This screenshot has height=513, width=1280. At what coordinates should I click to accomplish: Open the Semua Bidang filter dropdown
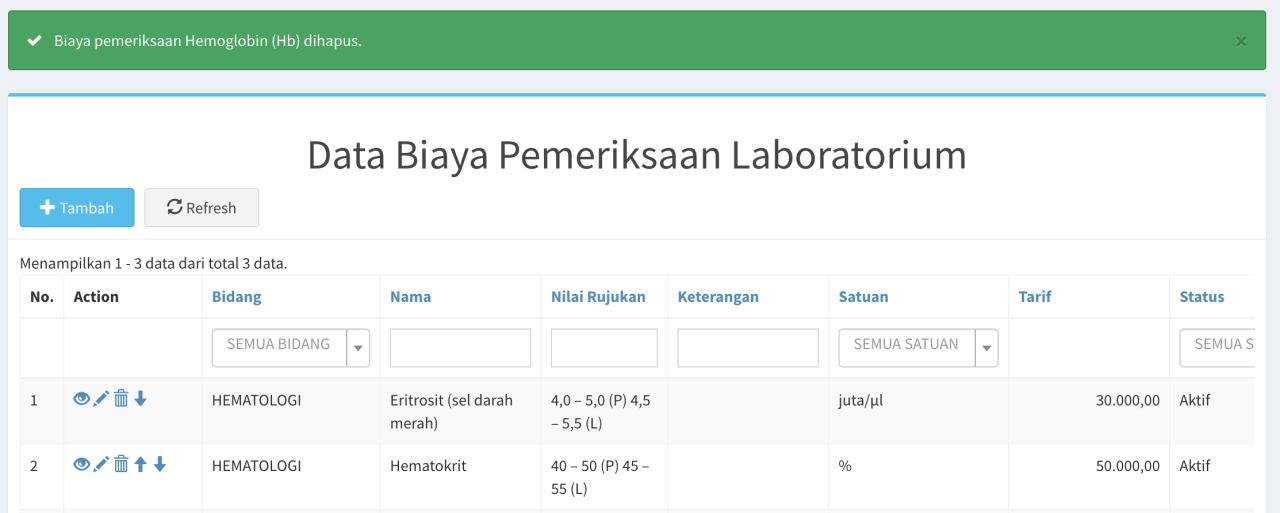(291, 348)
